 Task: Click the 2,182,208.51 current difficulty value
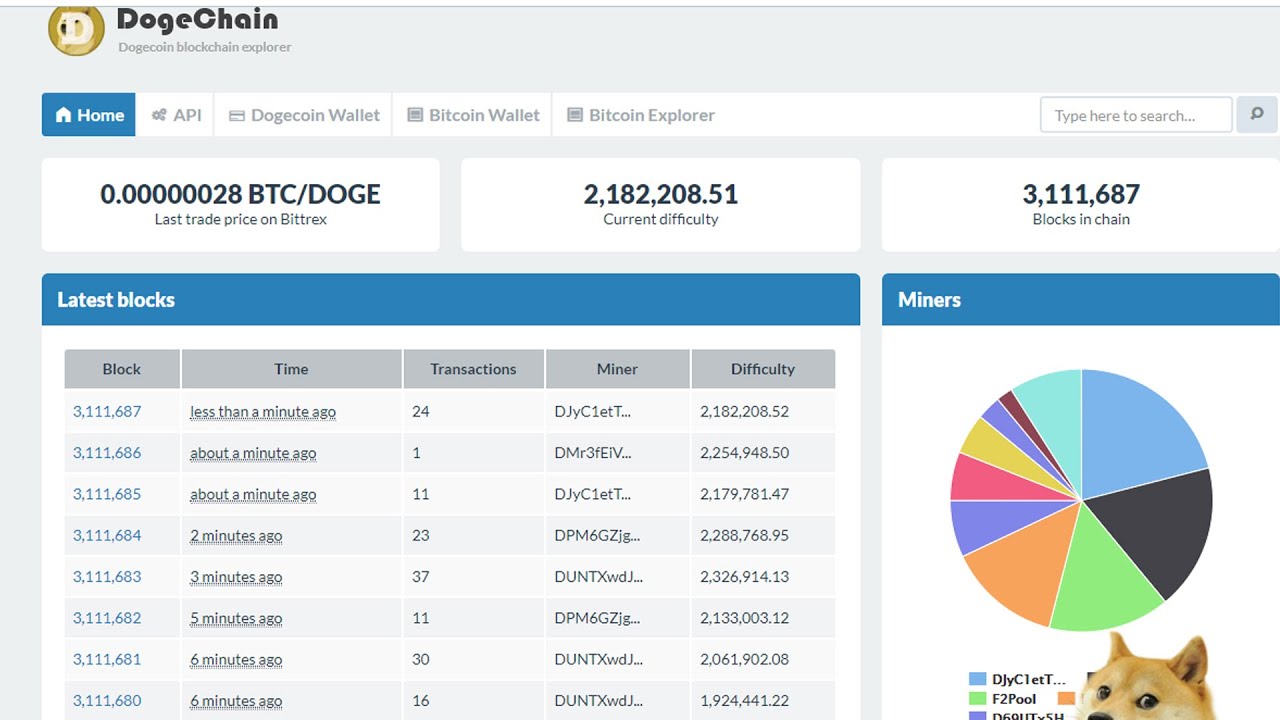click(661, 194)
